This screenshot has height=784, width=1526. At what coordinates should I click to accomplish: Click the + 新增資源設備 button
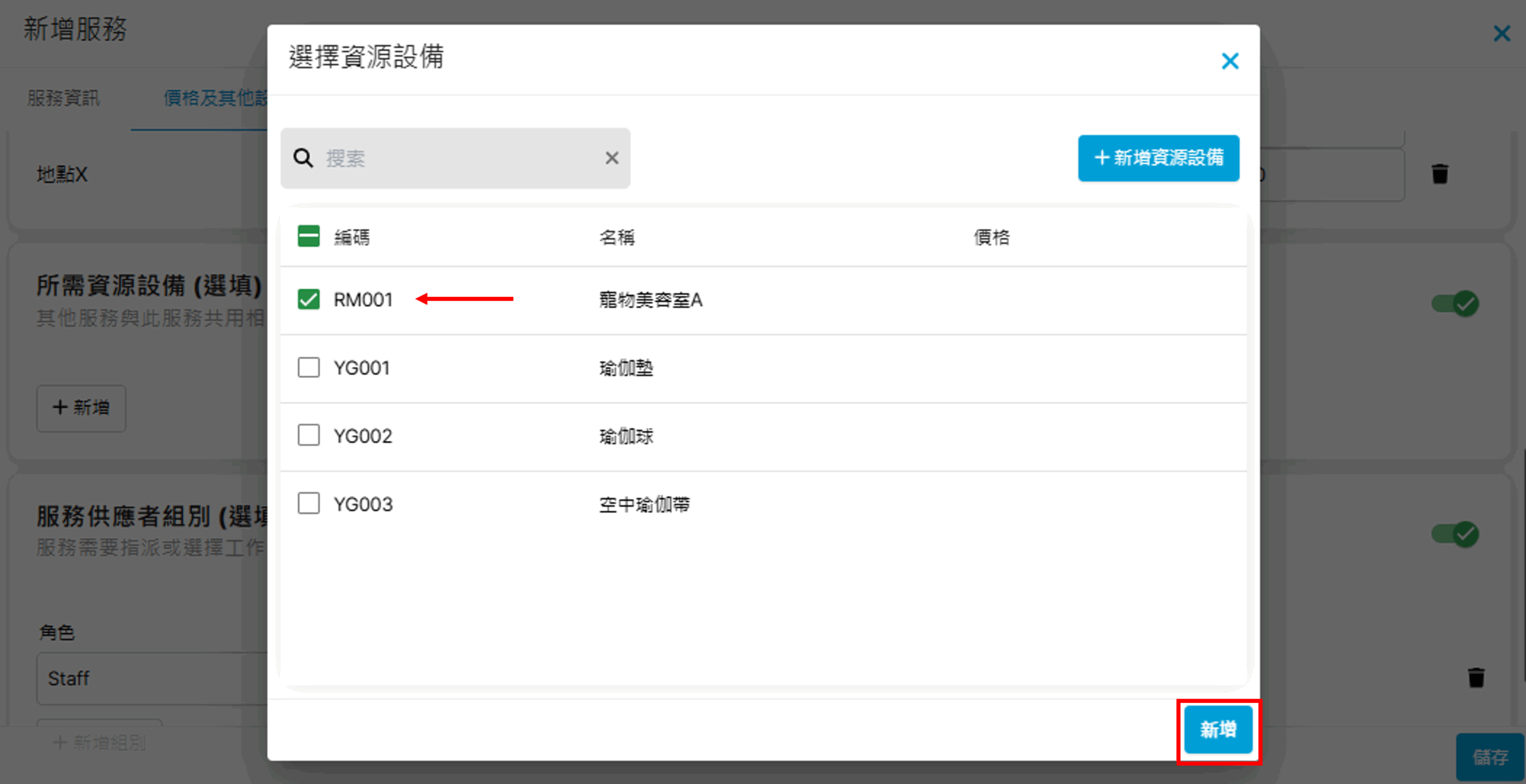tap(1158, 158)
